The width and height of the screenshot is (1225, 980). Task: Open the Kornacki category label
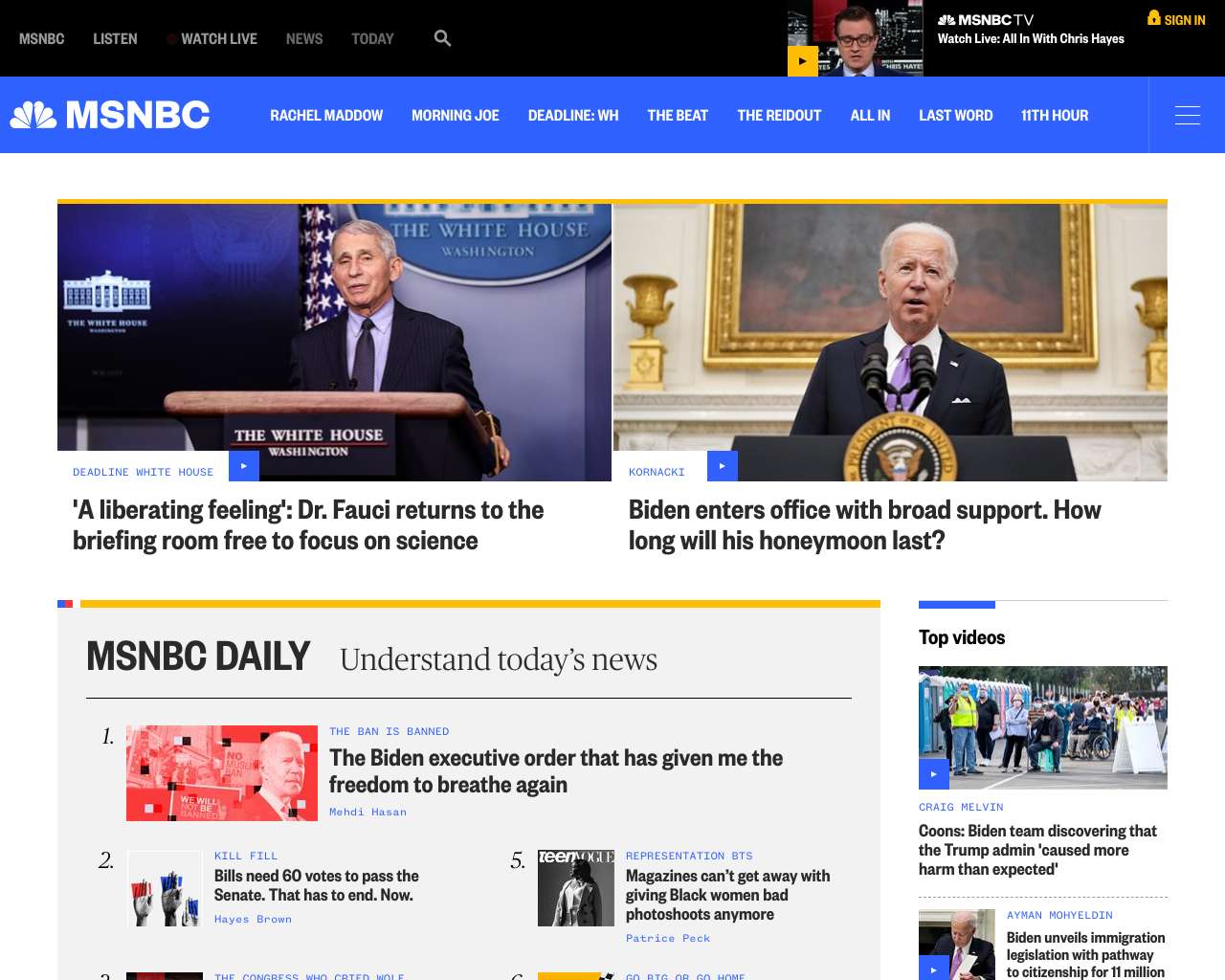point(657,472)
